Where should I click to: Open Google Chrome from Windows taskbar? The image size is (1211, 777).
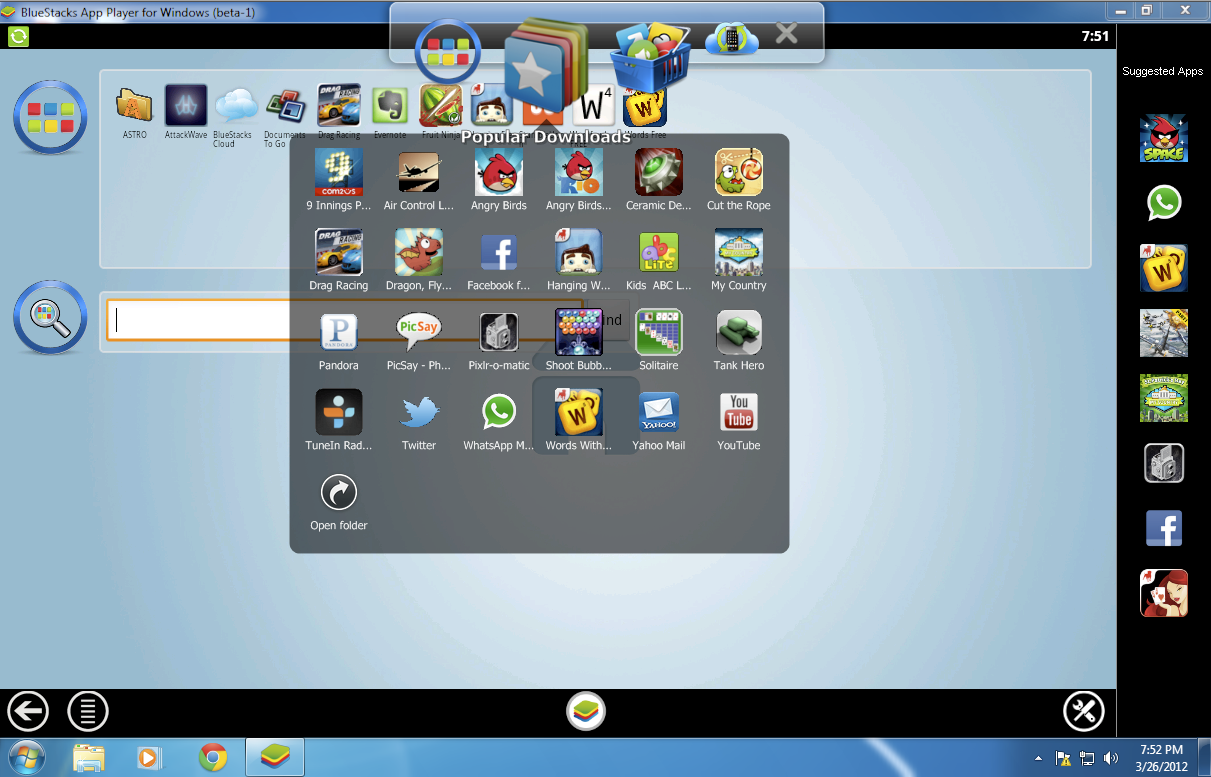[212, 757]
